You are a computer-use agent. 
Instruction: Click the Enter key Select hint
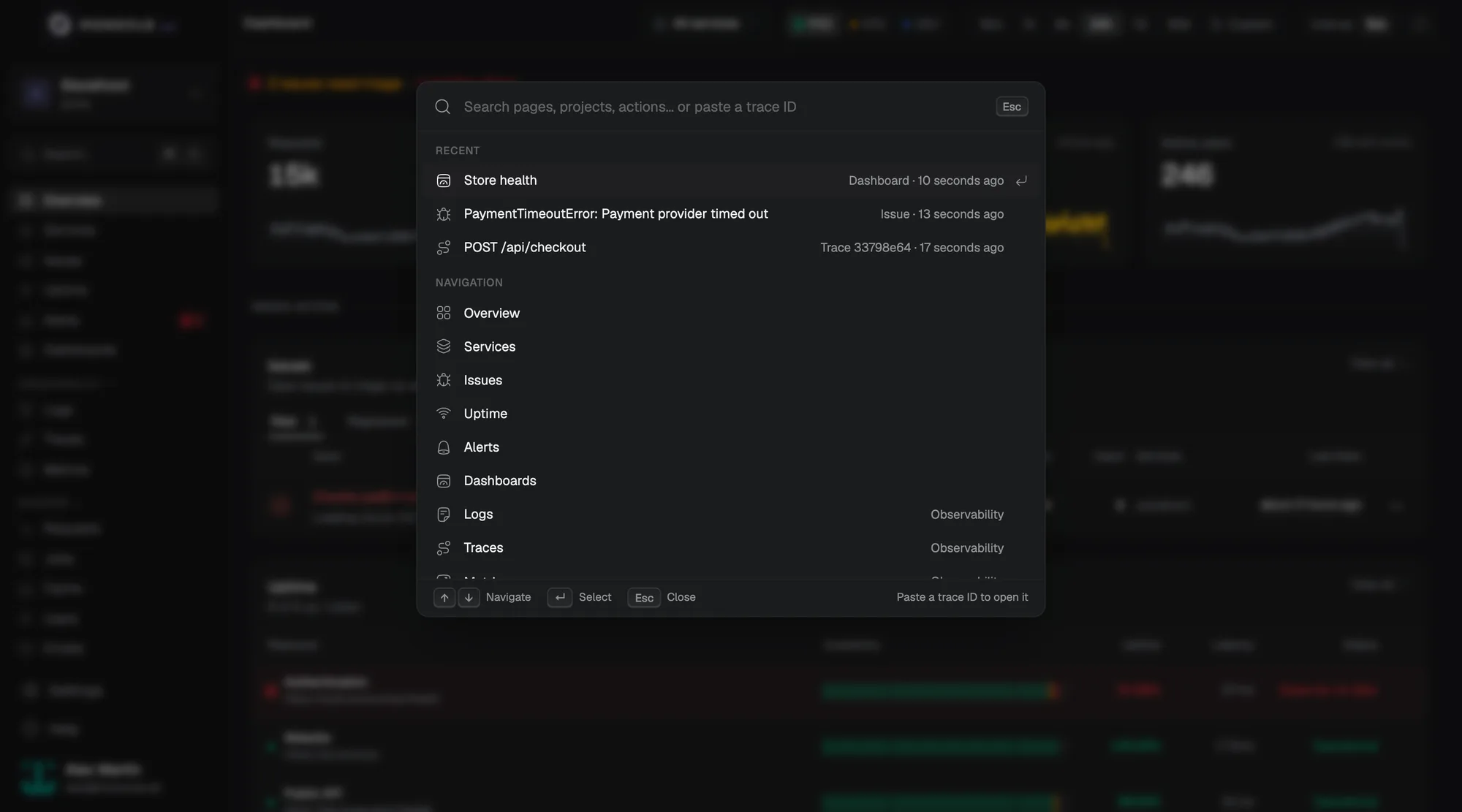(x=560, y=598)
